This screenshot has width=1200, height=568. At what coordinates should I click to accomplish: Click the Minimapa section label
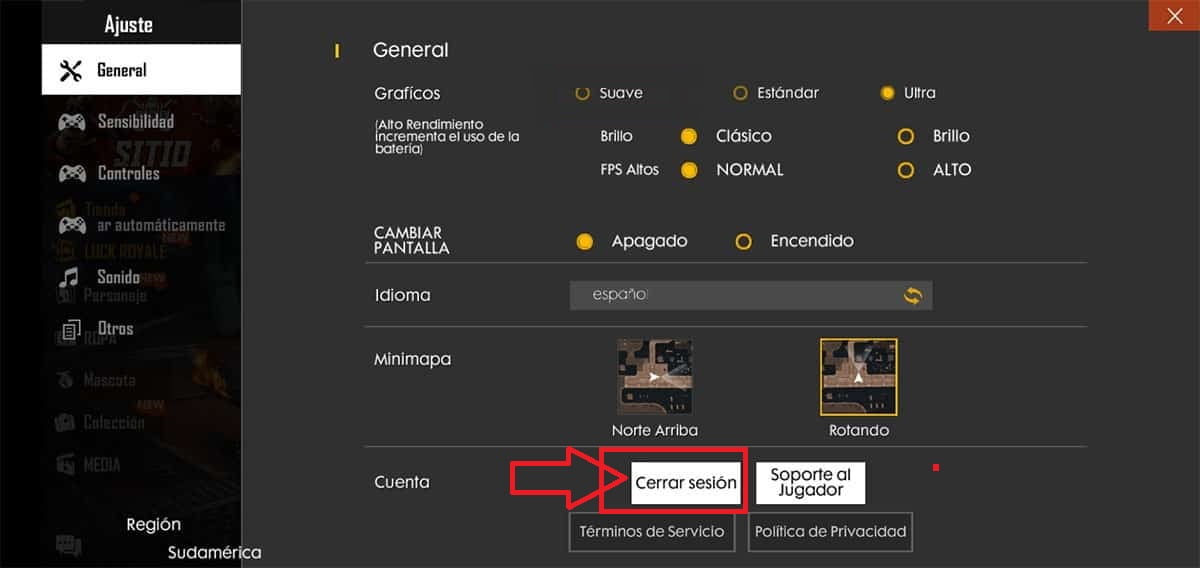coord(412,359)
